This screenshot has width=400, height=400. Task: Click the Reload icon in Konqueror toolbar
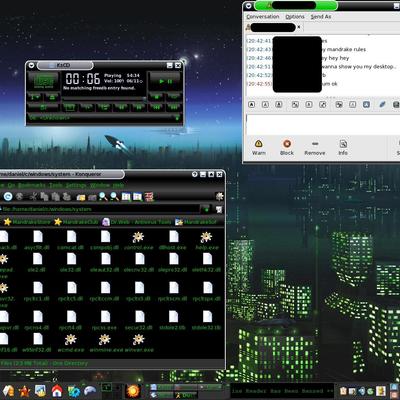pyautogui.click(x=8, y=197)
